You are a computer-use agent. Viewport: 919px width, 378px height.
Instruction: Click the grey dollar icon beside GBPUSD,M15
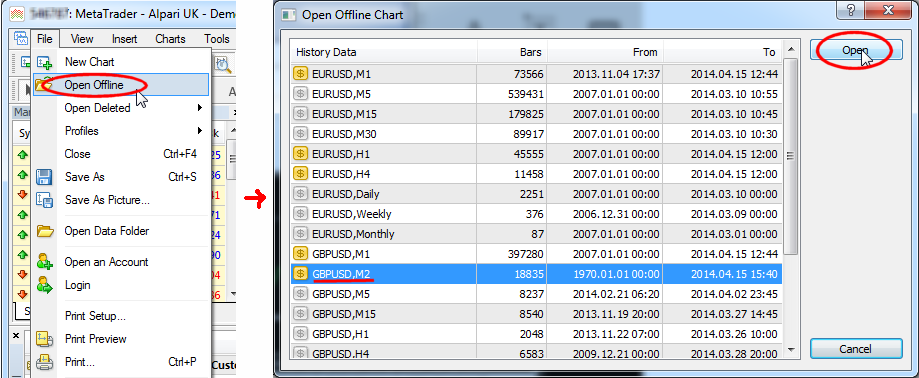click(x=301, y=314)
